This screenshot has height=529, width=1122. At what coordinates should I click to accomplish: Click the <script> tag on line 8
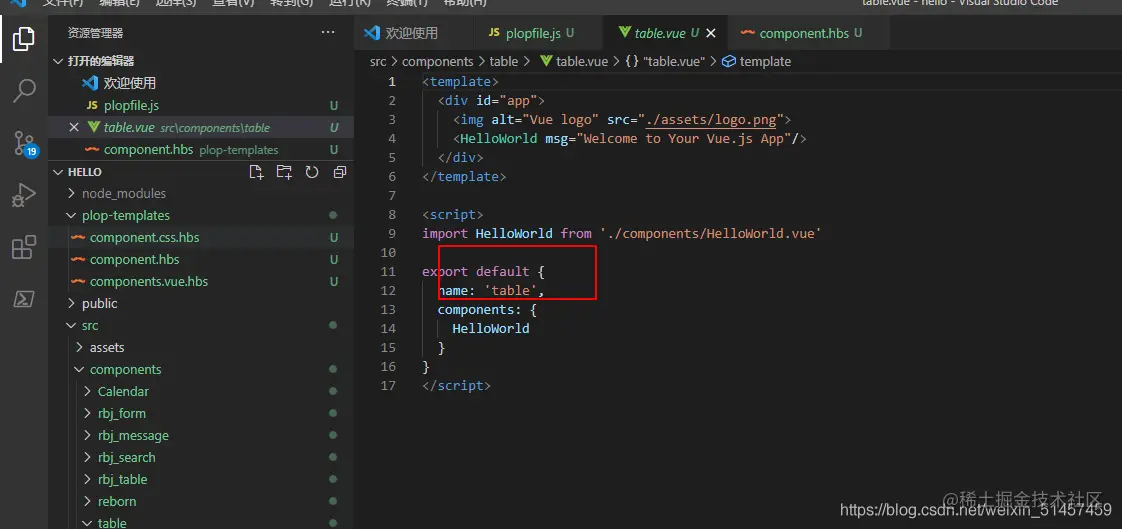[x=453, y=214]
